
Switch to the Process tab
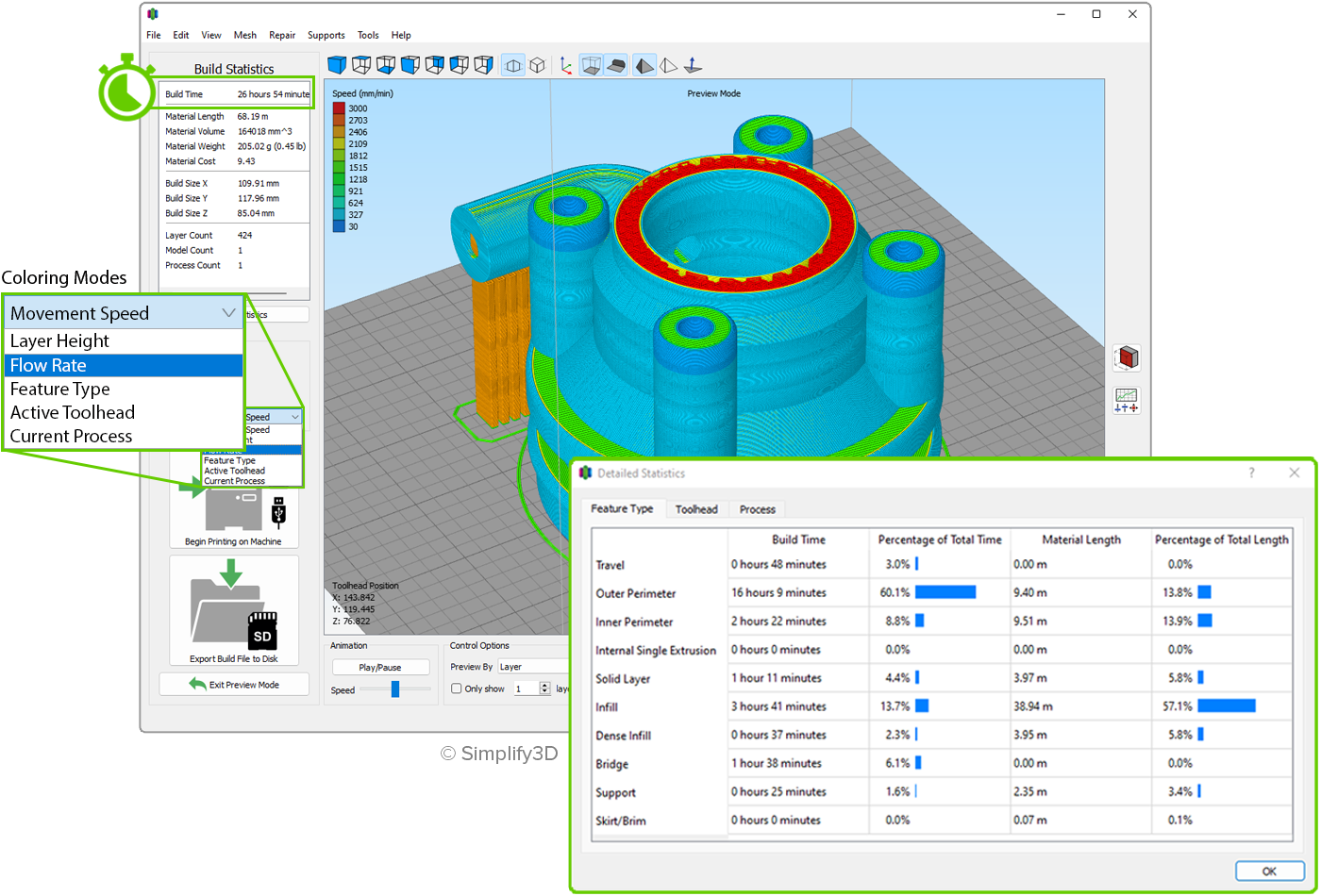(x=758, y=509)
